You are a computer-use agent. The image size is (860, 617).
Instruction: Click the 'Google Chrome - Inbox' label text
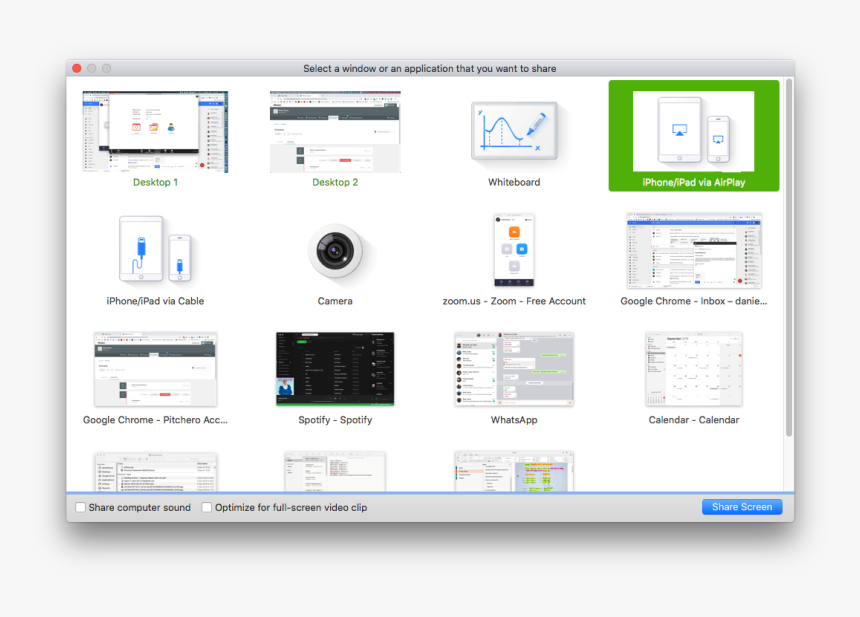[694, 301]
